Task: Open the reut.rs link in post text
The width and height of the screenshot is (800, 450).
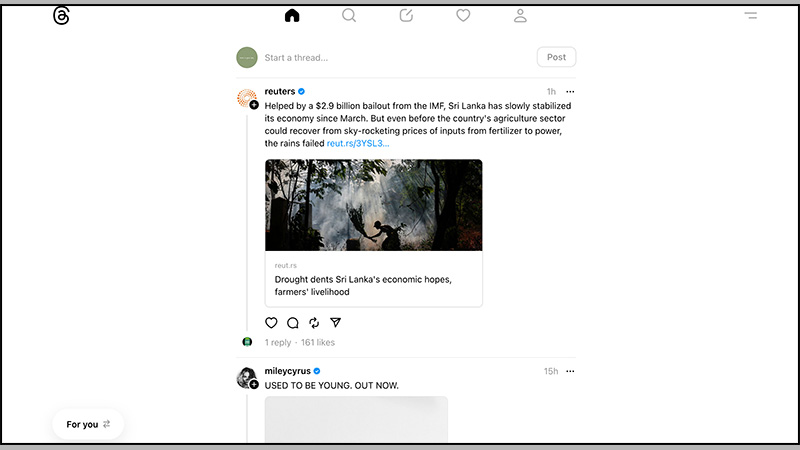Action: [x=358, y=144]
